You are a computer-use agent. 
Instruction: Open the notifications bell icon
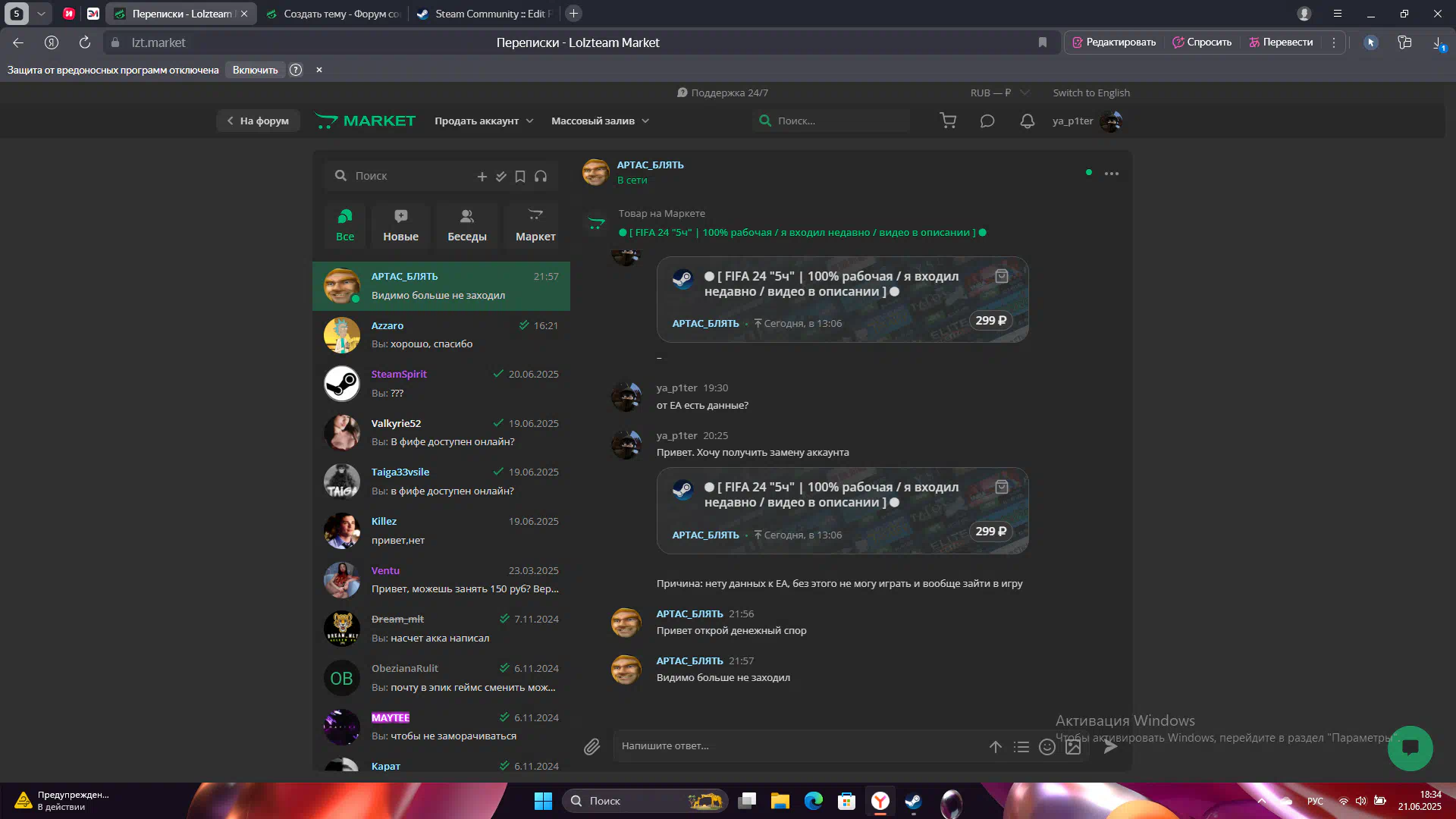(x=1027, y=121)
